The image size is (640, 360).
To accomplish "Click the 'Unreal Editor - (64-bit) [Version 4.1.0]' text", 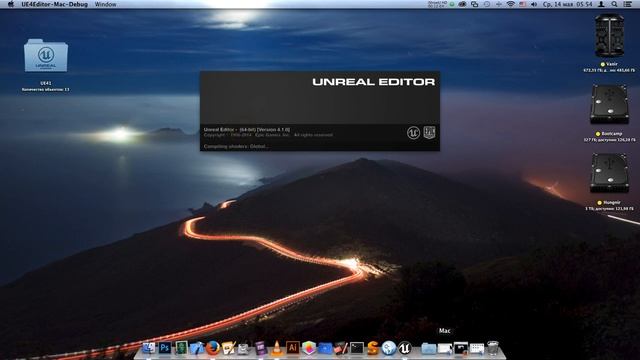I will tap(247, 129).
